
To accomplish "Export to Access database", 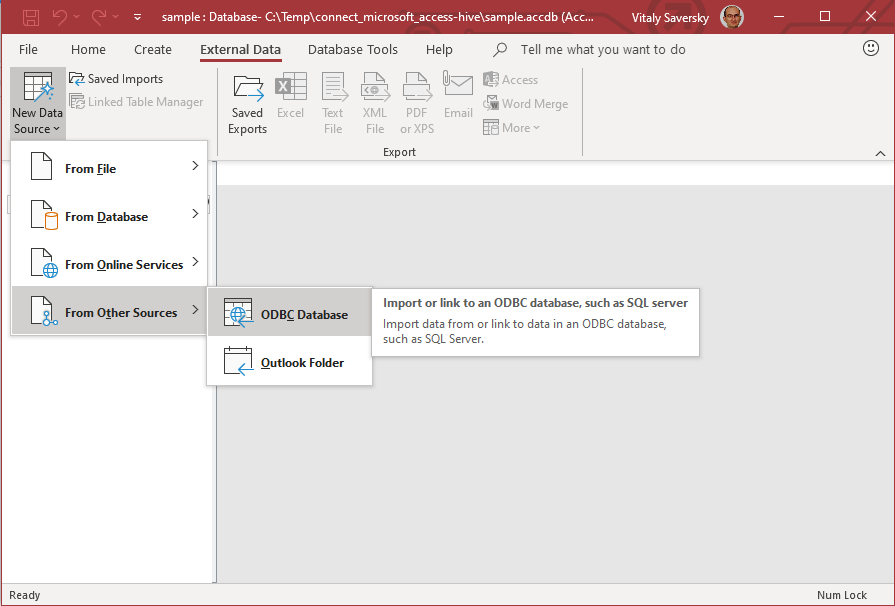I will click(x=510, y=80).
